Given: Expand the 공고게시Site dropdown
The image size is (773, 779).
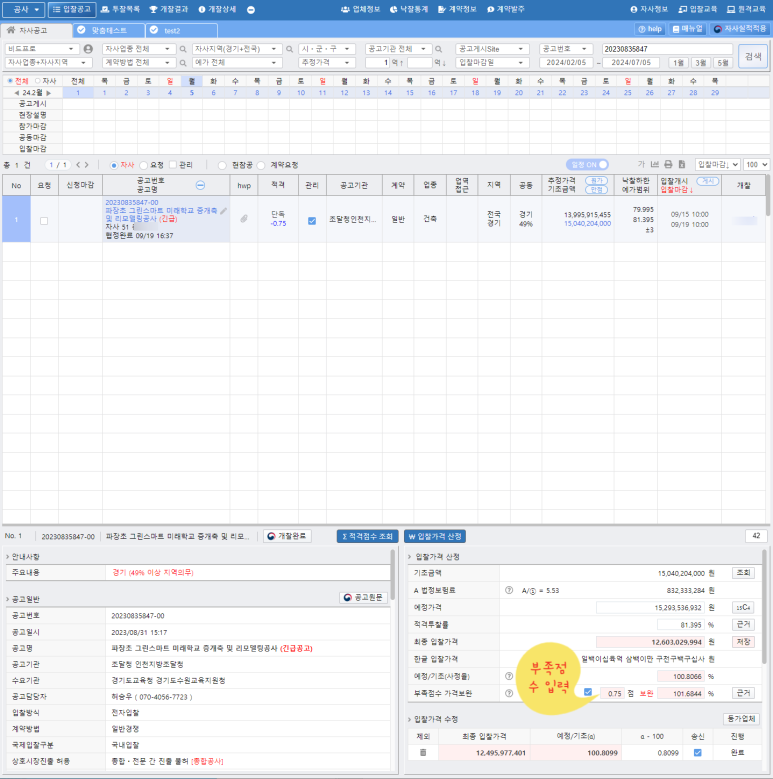Looking at the screenshot, I should (491, 49).
